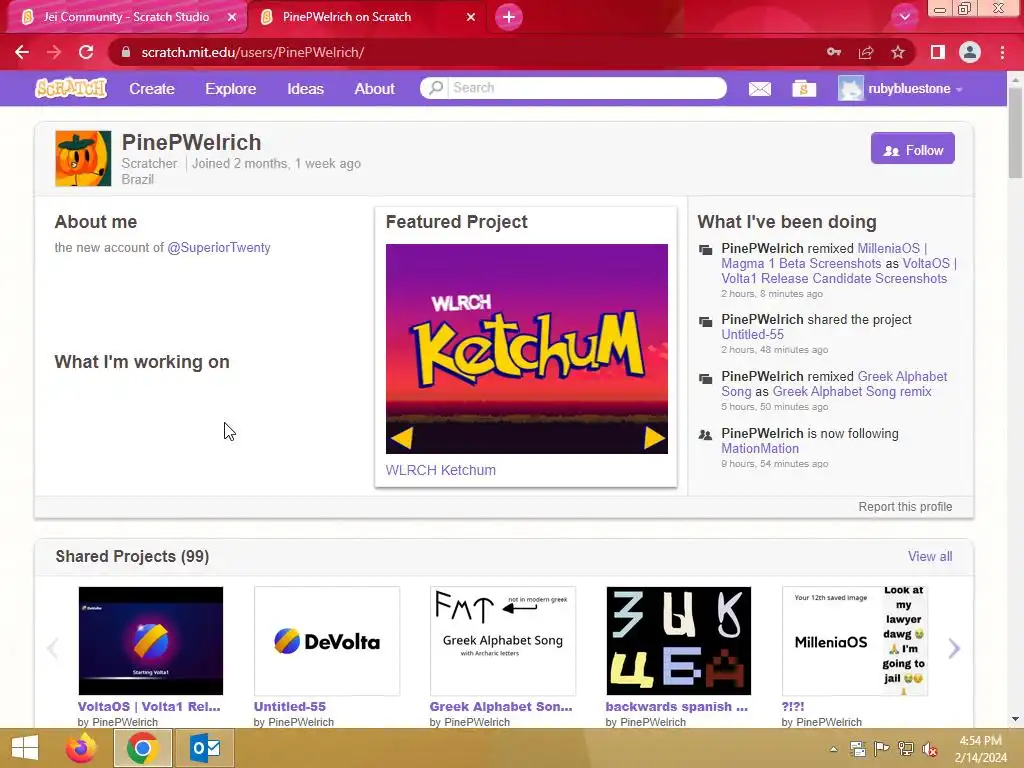Open backwards spanish project thumbnail
Image resolution: width=1024 pixels, height=768 pixels.
[679, 641]
